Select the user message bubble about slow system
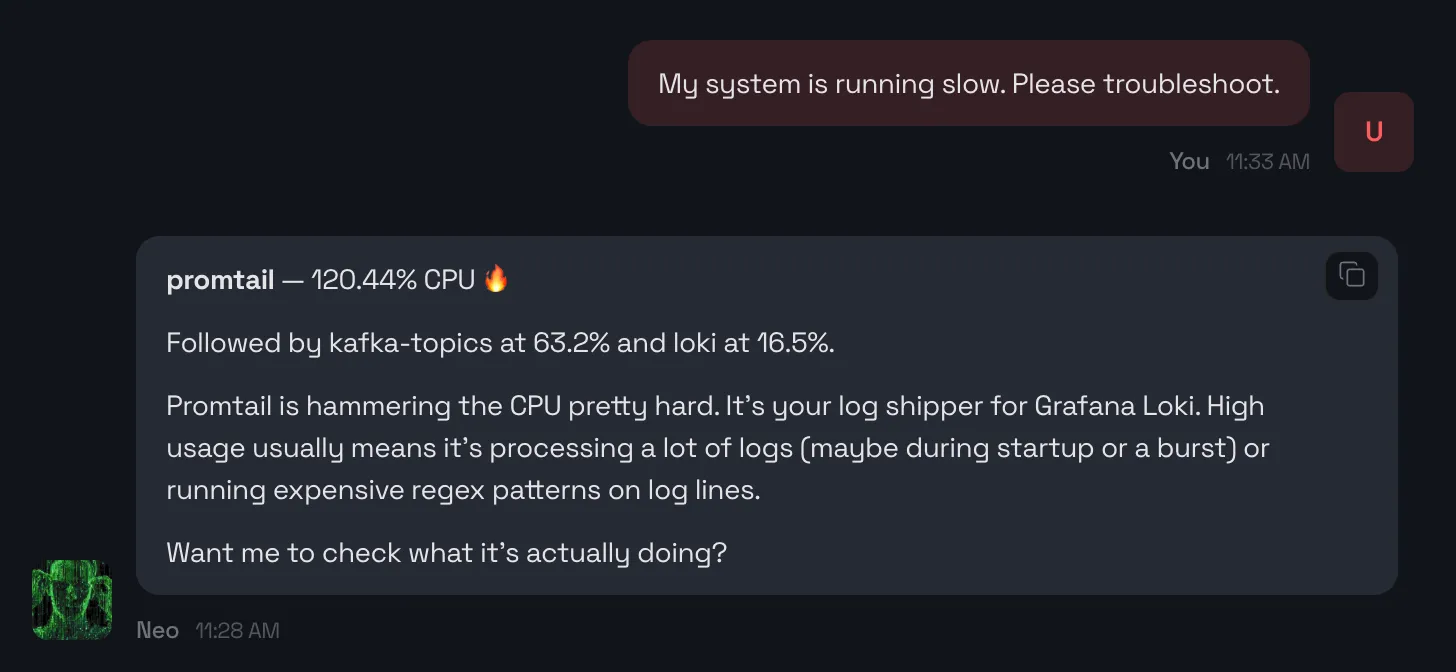The image size is (1456, 672). click(x=968, y=84)
